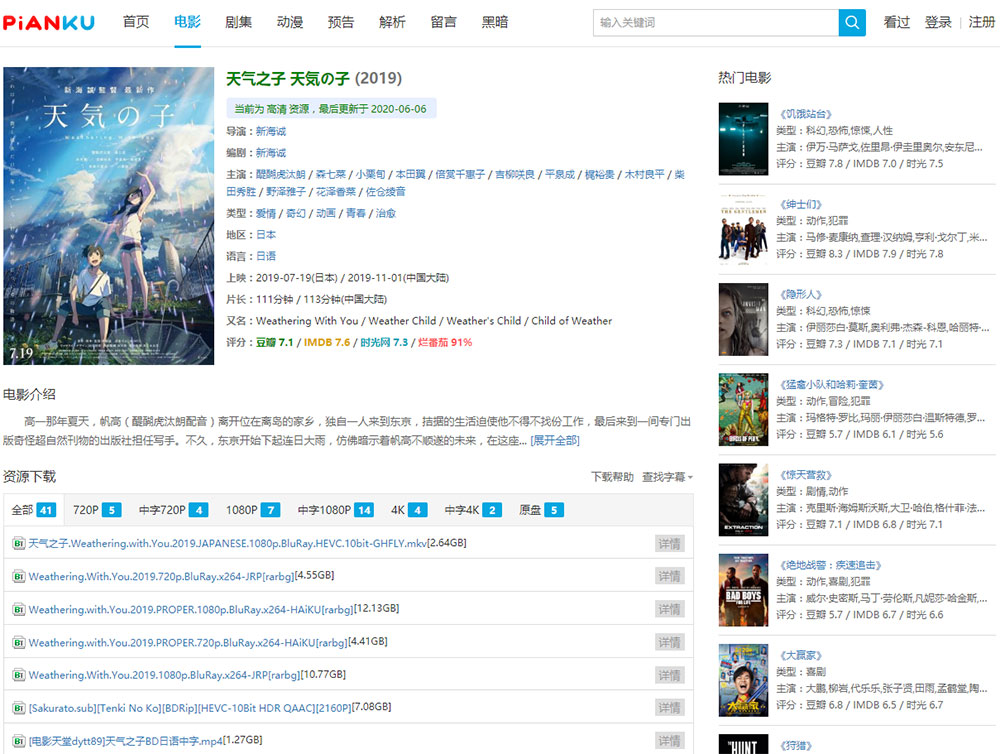Select 中字1080P resource tab

click(337, 510)
